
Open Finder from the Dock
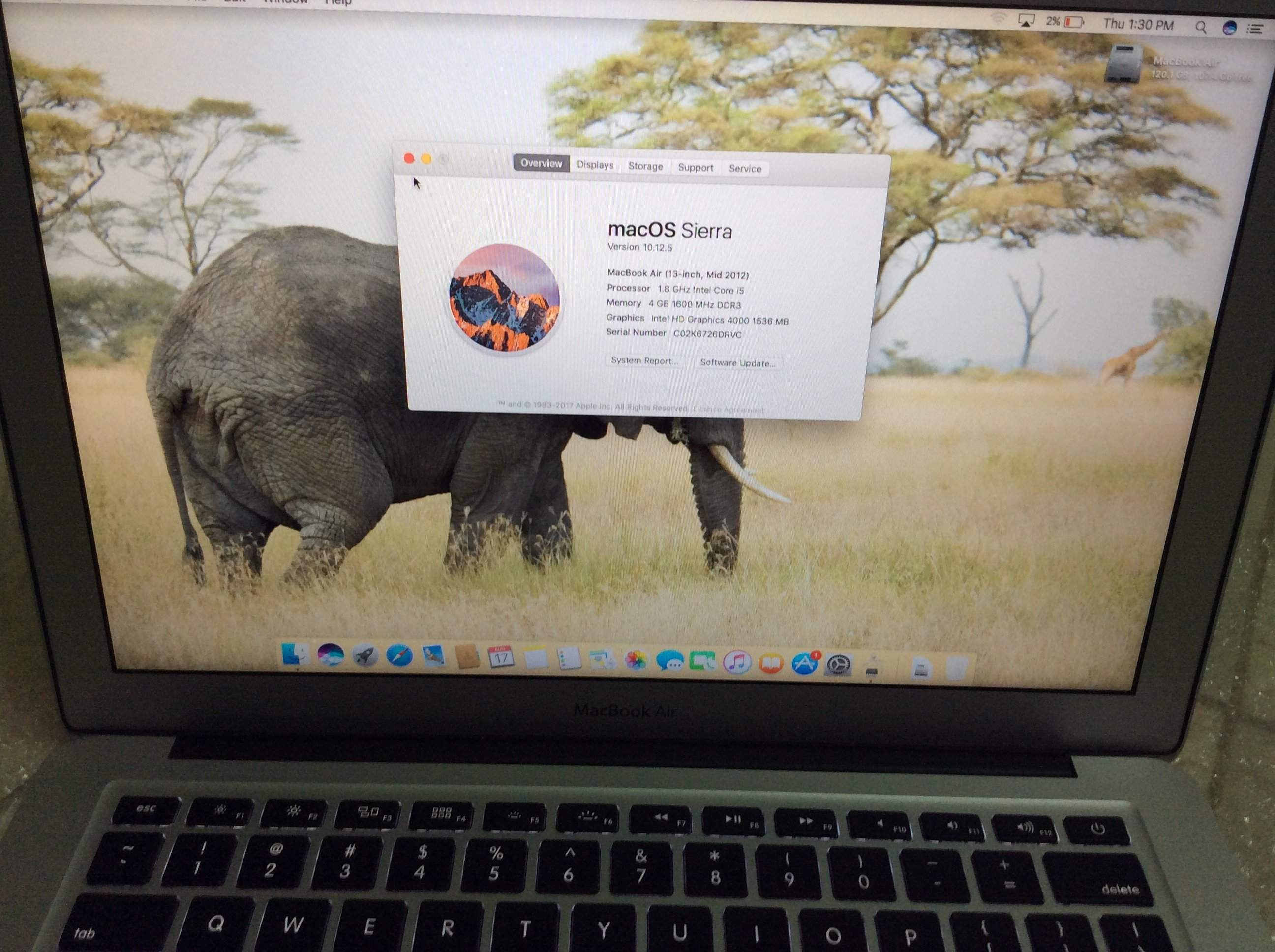pyautogui.click(x=296, y=654)
